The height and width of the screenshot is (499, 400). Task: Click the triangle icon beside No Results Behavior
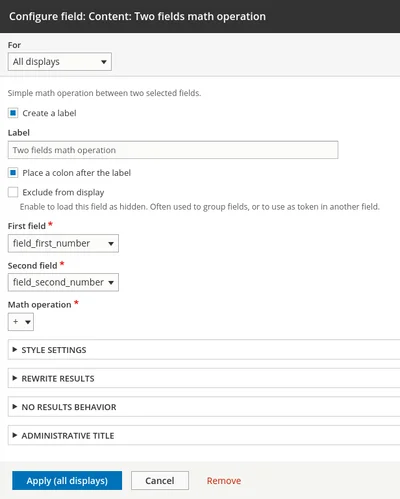point(15,407)
